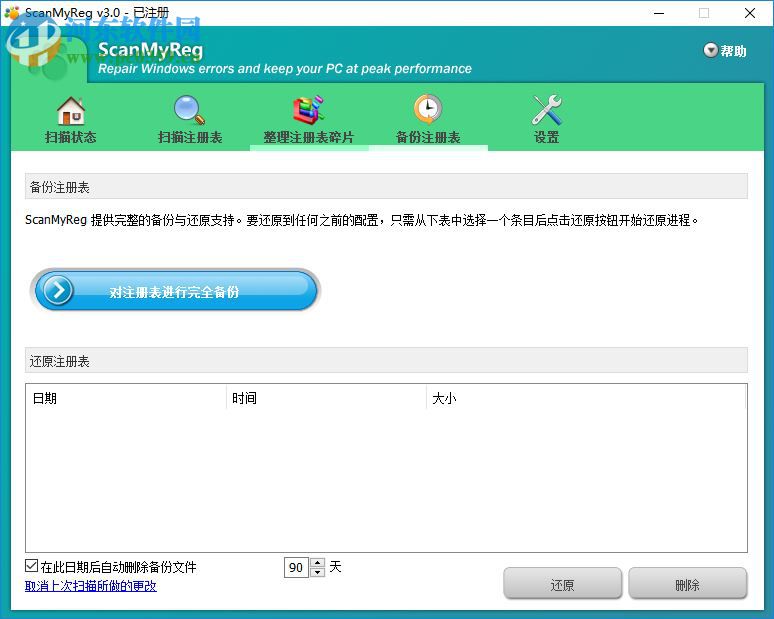Screen dimensions: 774x619
Task: Sort by 时间 column header
Action: (x=326, y=398)
